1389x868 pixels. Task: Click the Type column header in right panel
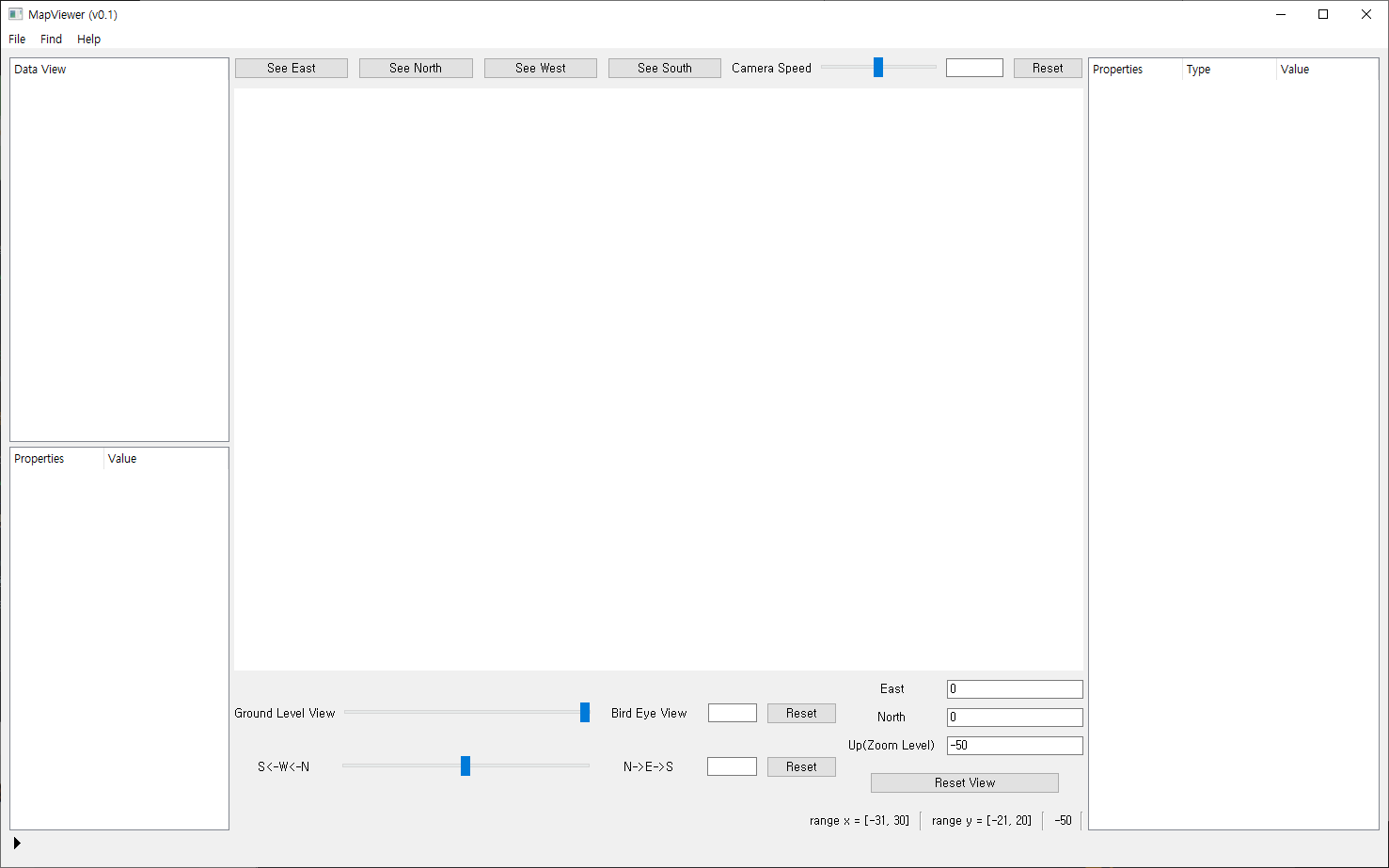tap(1198, 70)
